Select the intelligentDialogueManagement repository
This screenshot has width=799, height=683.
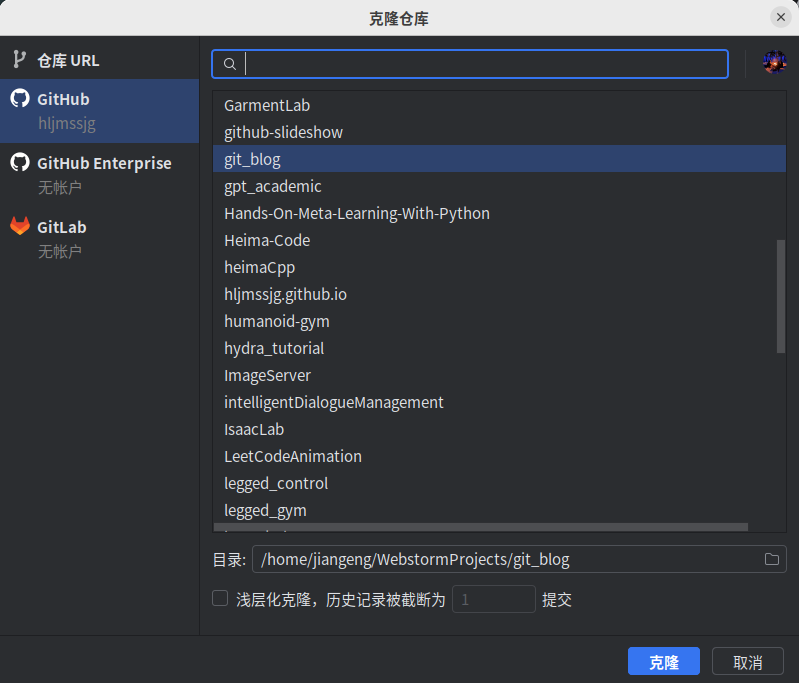click(x=499, y=402)
